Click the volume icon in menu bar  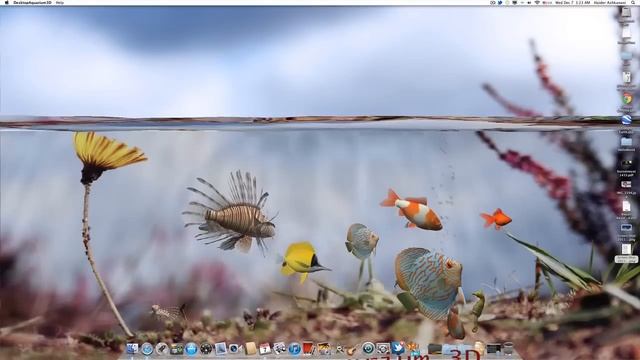pyautogui.click(x=529, y=2)
